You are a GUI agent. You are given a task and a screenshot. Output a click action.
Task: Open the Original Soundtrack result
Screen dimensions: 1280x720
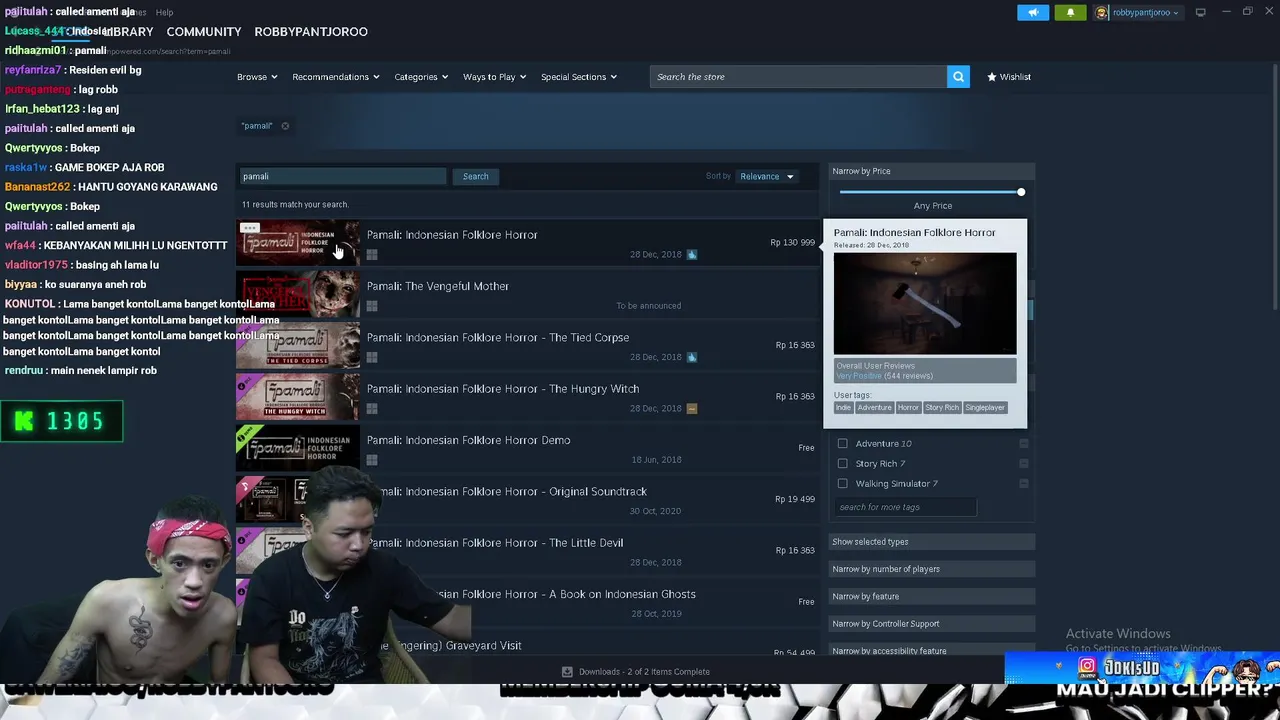[x=528, y=500]
